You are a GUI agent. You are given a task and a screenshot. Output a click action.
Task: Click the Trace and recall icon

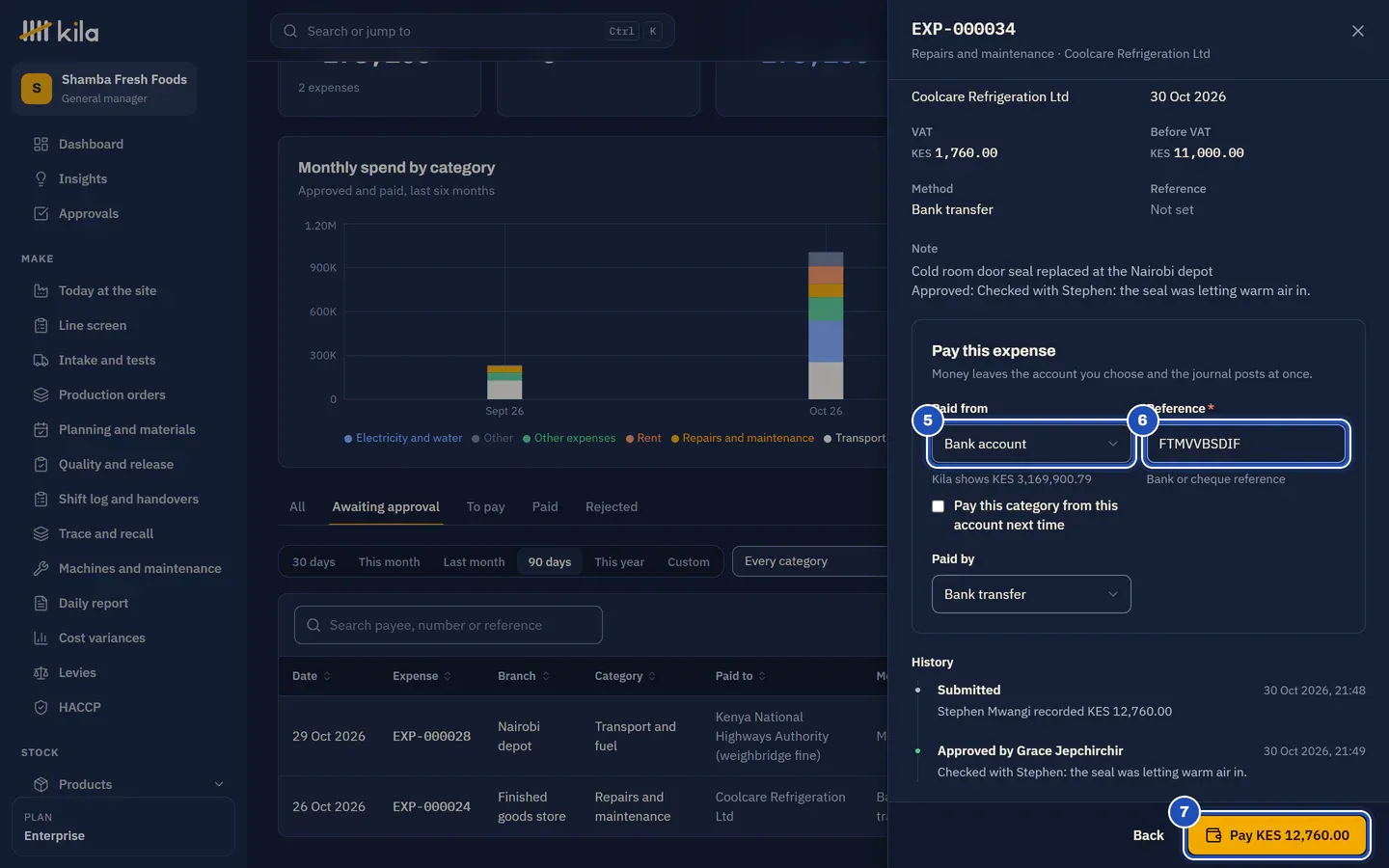pyautogui.click(x=41, y=534)
